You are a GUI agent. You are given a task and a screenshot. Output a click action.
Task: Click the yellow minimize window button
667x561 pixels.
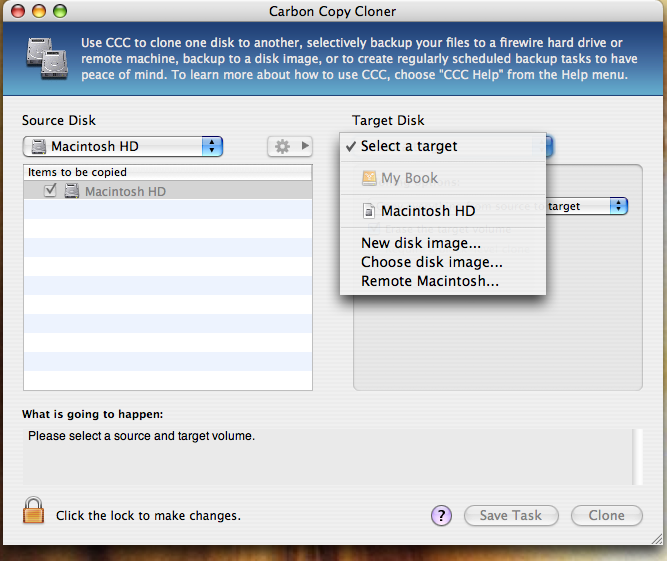click(39, 11)
